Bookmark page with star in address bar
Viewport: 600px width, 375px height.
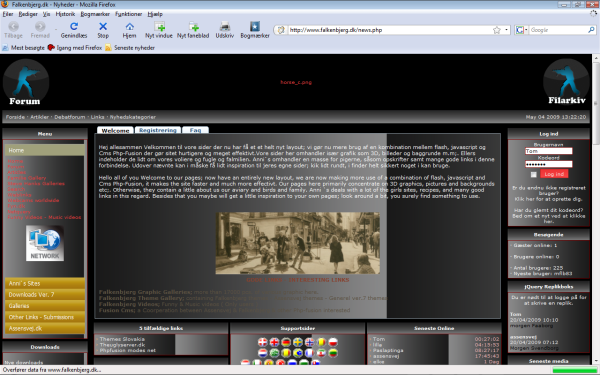(497, 30)
